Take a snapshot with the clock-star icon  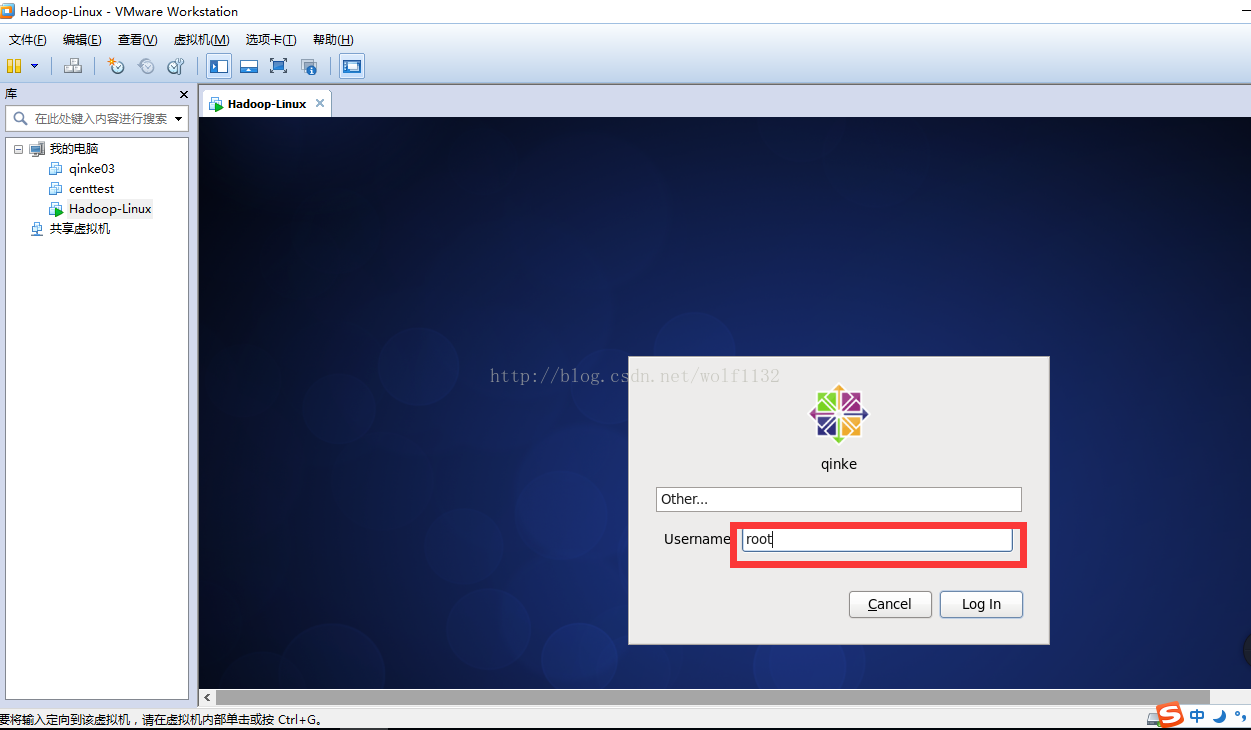tap(116, 66)
